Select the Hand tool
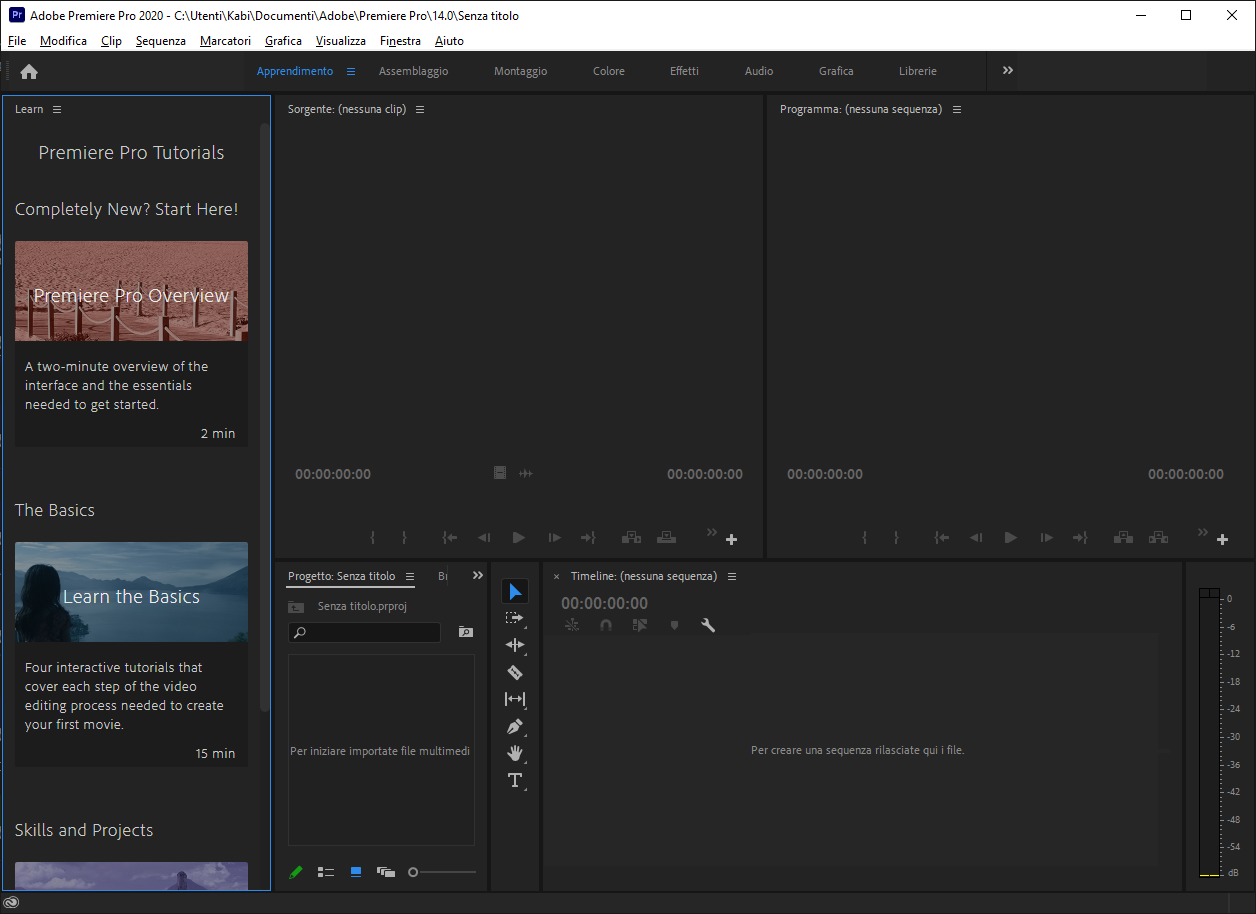This screenshot has width=1256, height=914. coord(515,753)
